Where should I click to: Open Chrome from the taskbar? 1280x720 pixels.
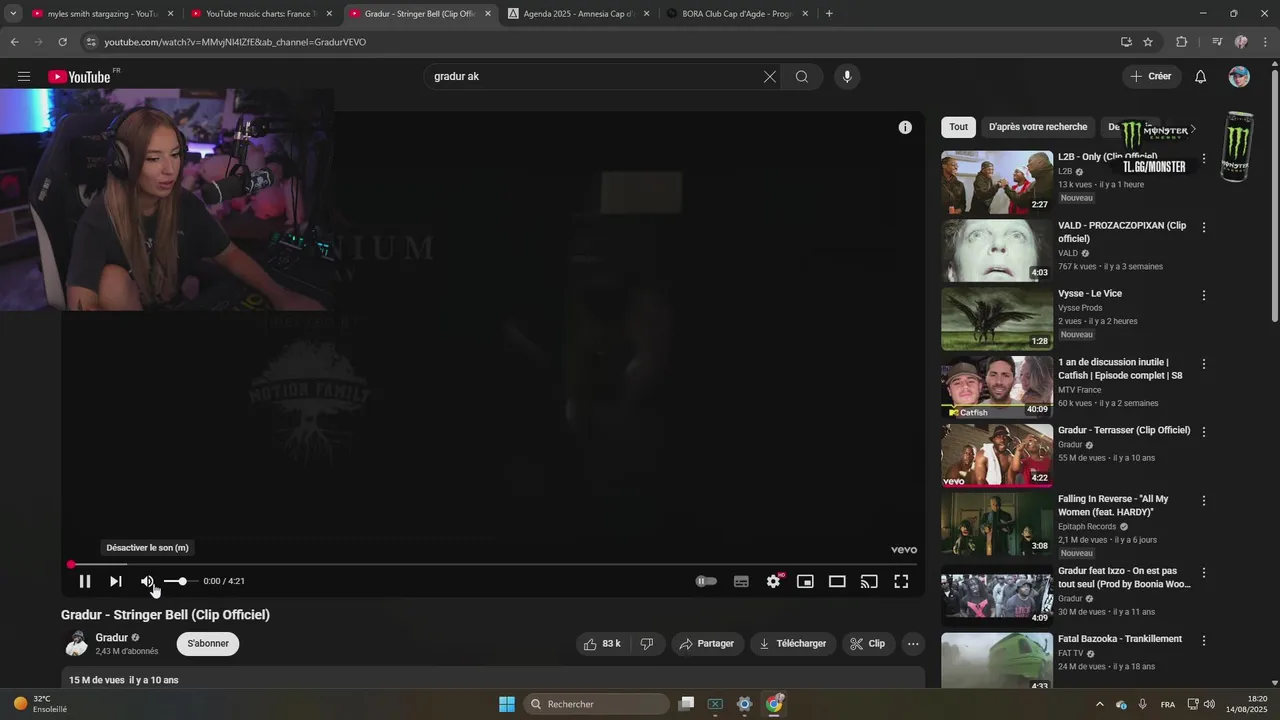tap(774, 704)
